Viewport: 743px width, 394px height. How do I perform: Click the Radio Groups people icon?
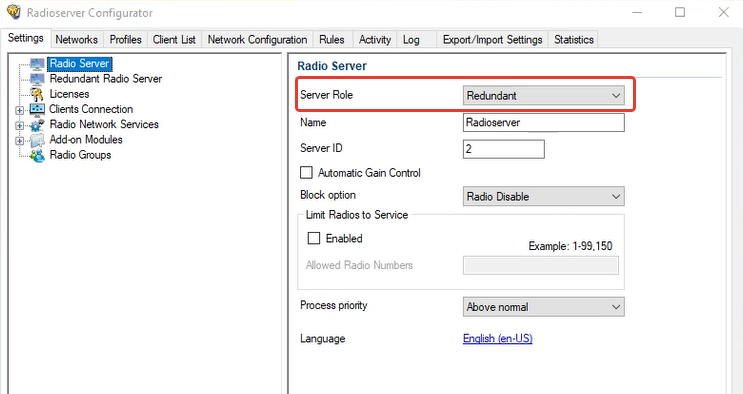[37, 155]
